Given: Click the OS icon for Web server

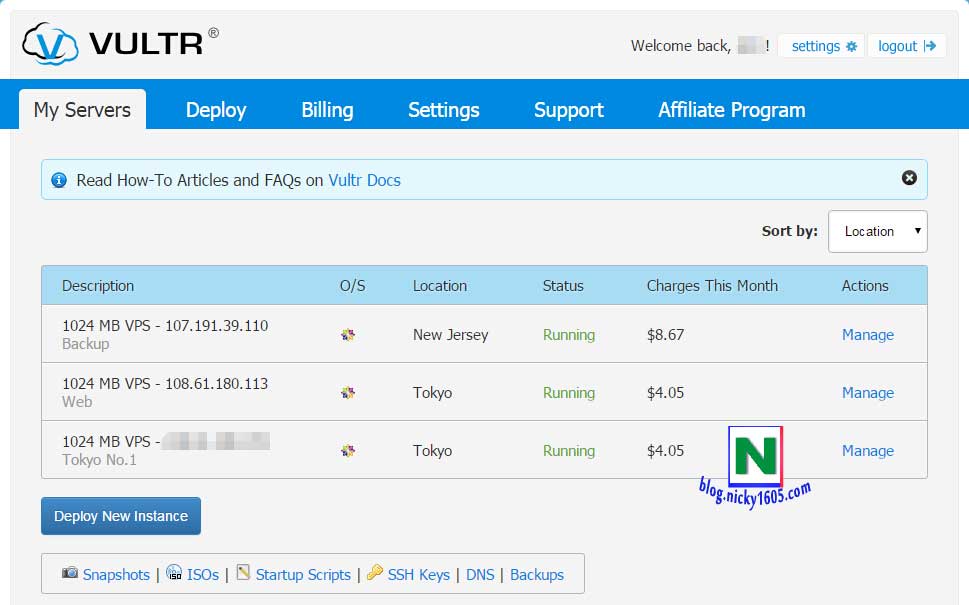Looking at the screenshot, I should click(348, 393).
